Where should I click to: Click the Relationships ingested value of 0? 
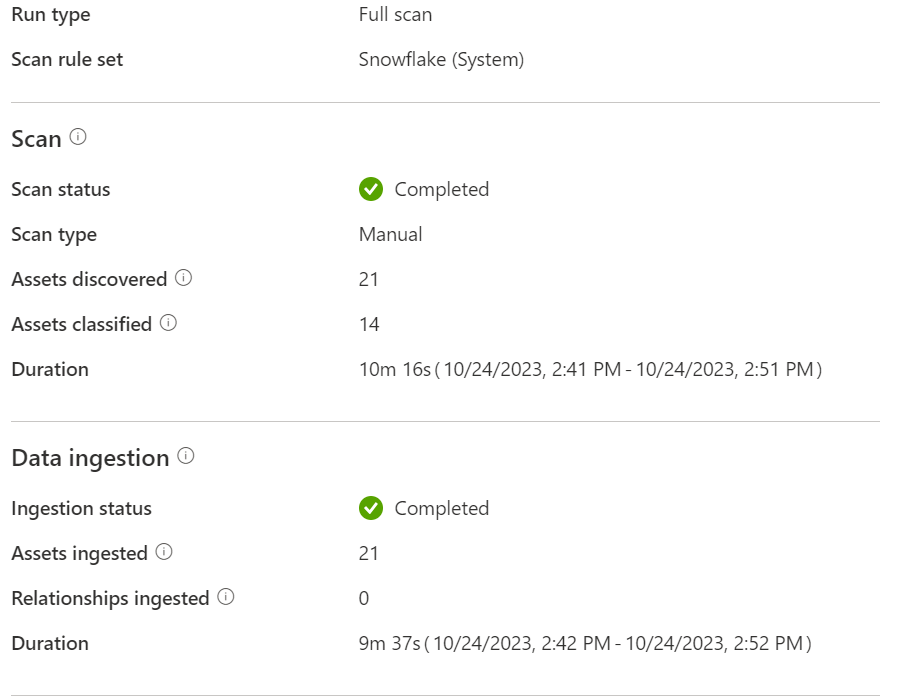[x=364, y=598]
